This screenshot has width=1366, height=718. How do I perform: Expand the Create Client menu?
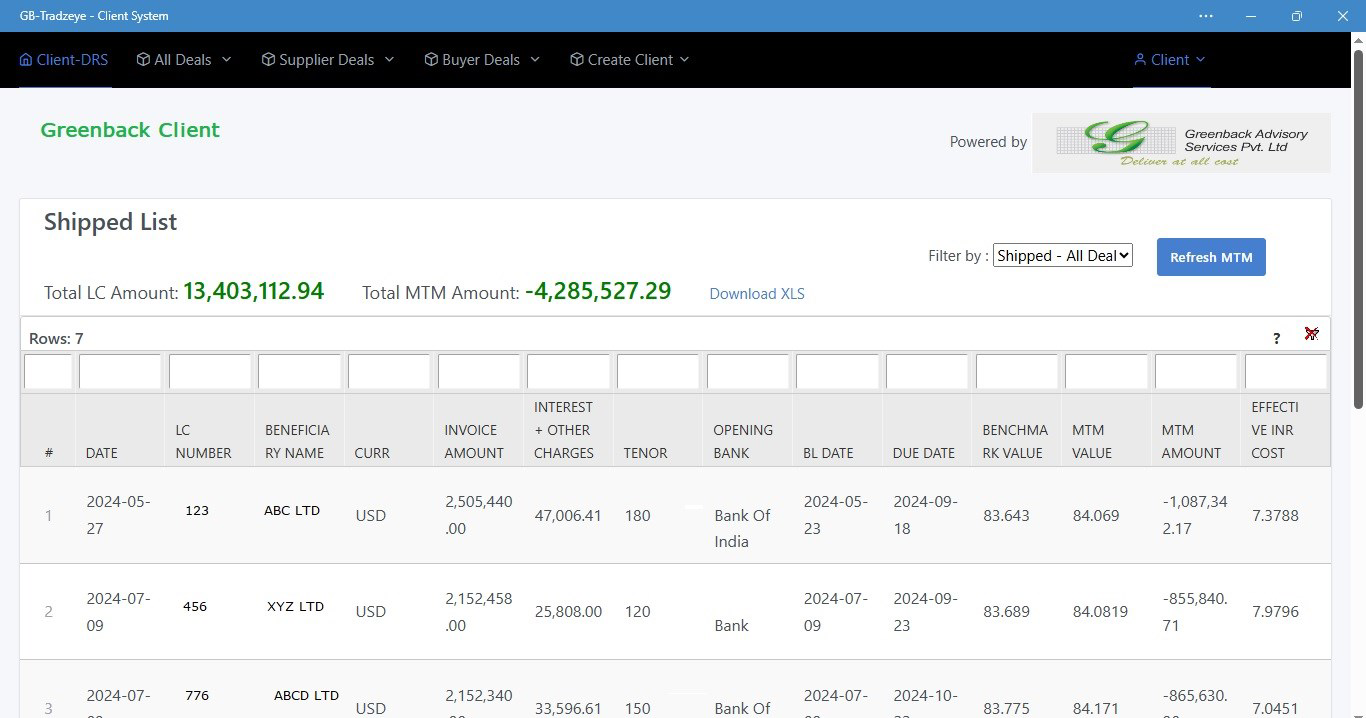coord(630,60)
